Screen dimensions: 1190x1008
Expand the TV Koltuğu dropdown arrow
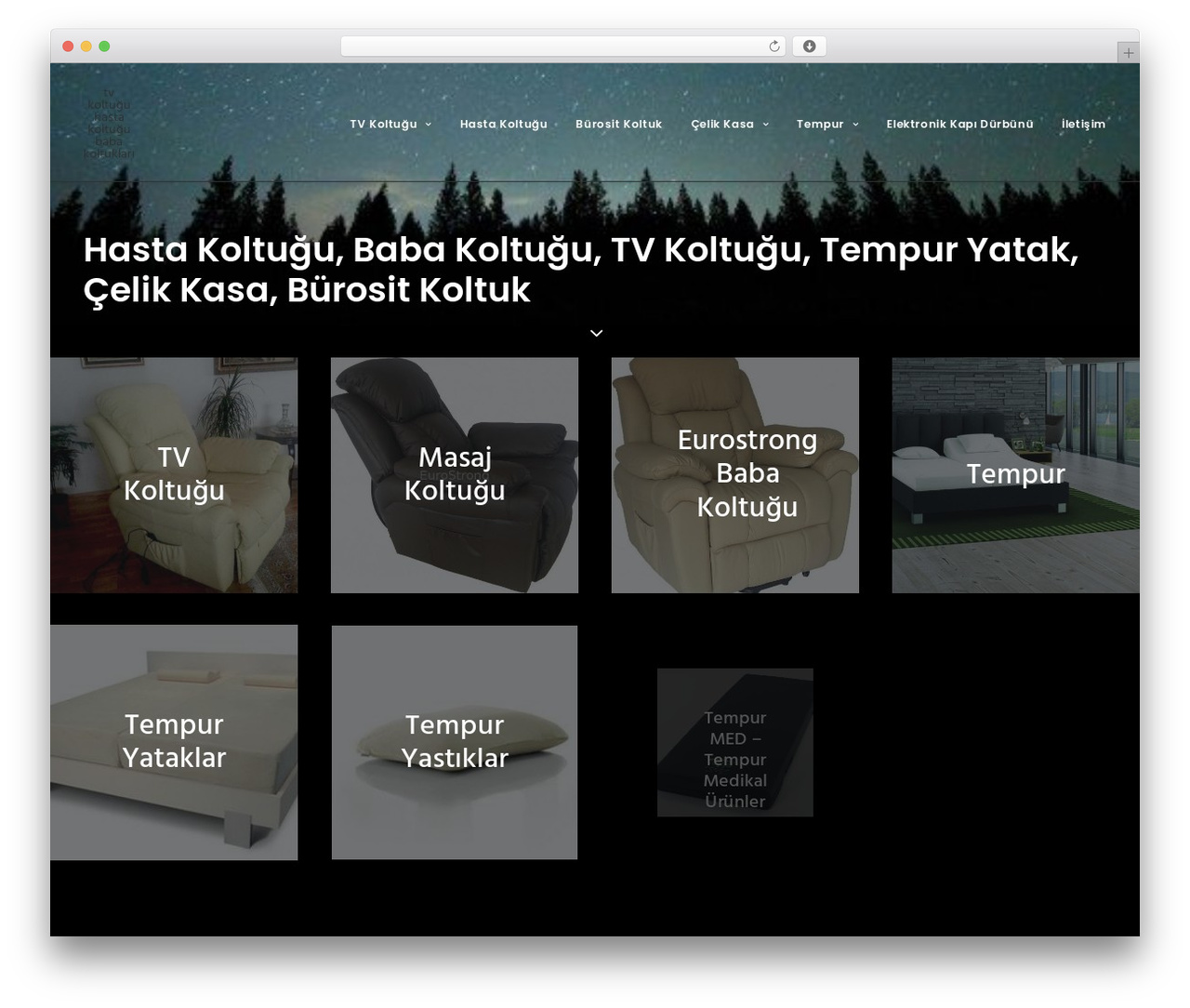pyautogui.click(x=429, y=125)
